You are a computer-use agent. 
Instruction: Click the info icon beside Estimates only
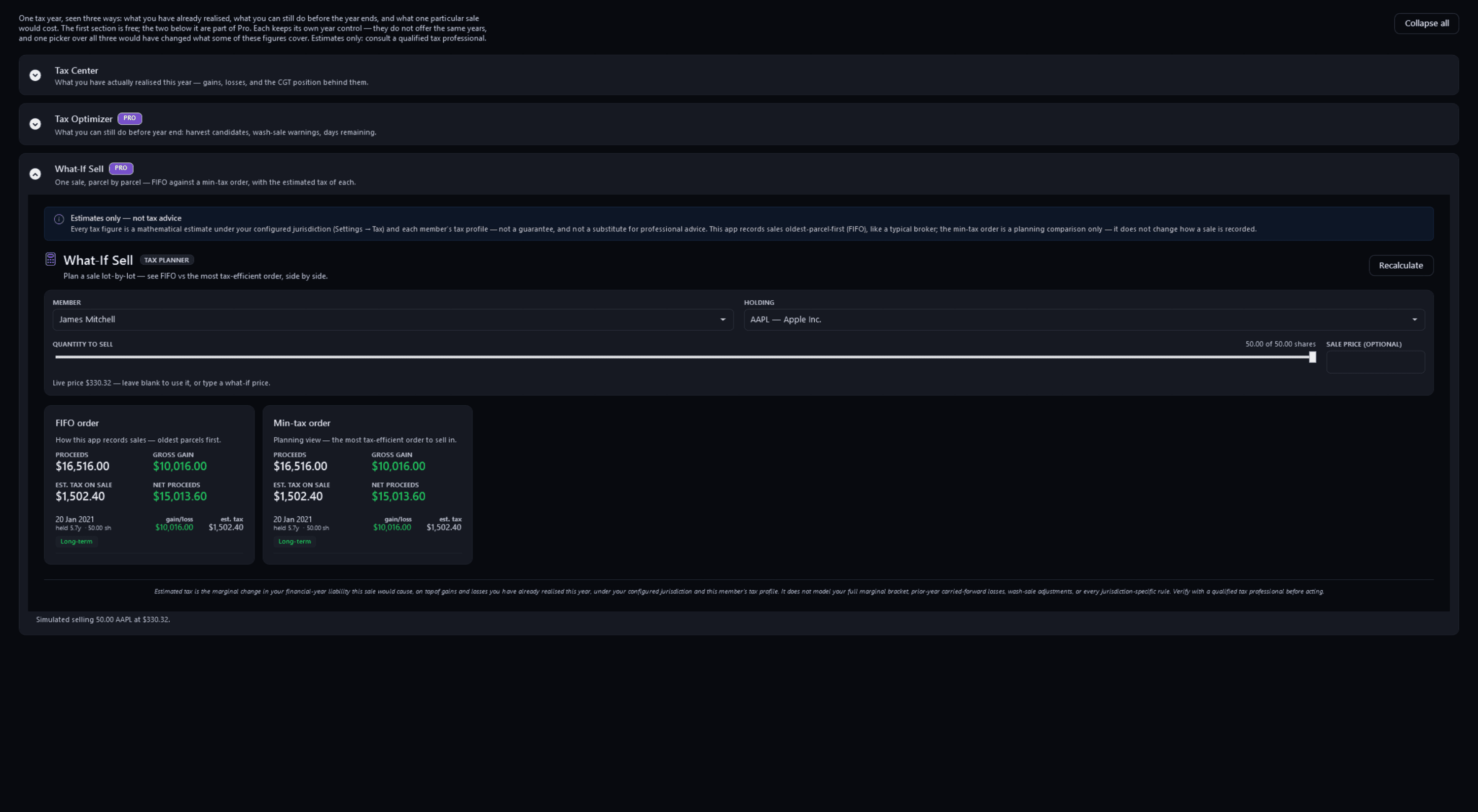[x=59, y=219]
